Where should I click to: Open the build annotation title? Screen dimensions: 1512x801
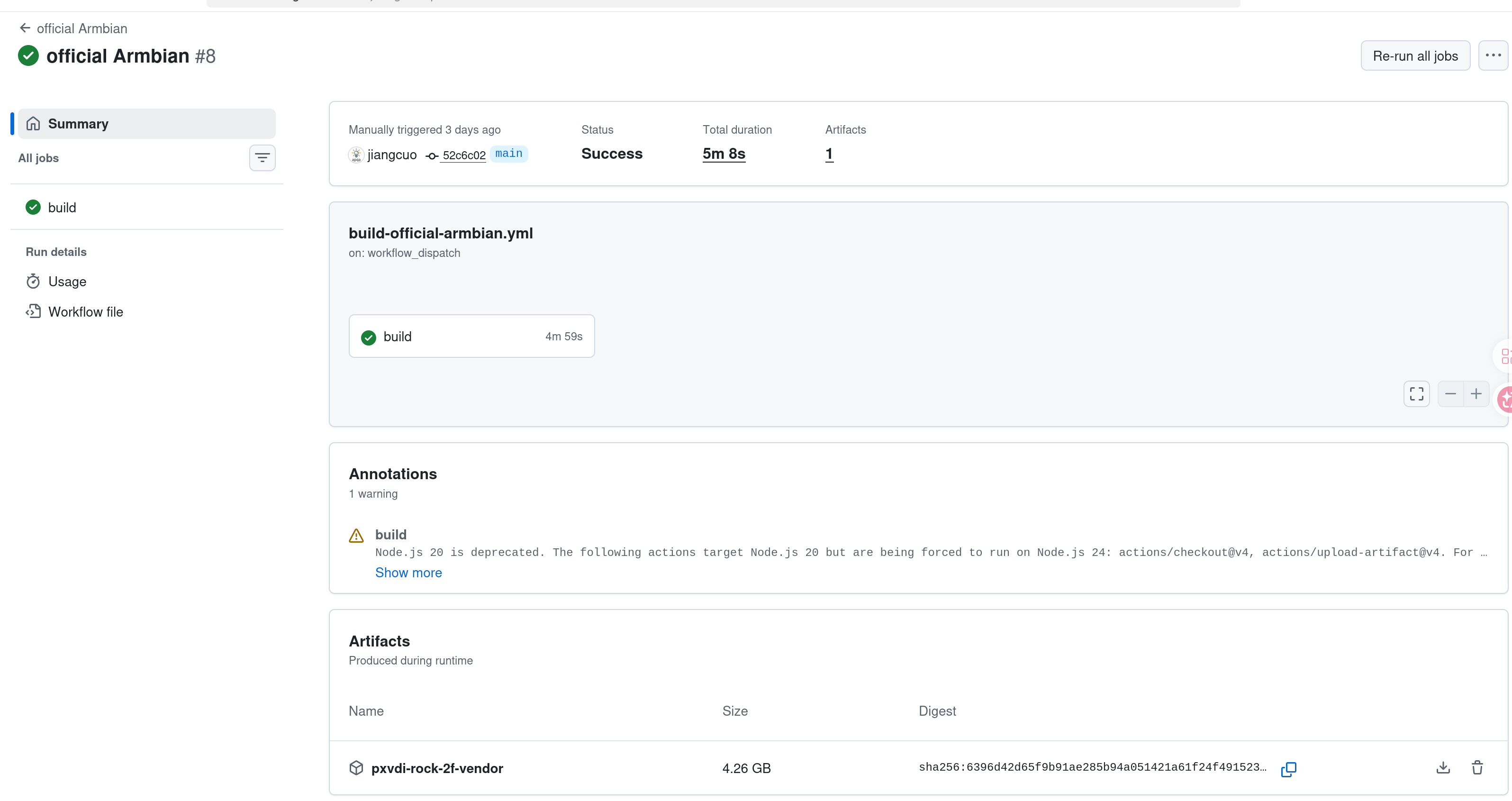391,534
